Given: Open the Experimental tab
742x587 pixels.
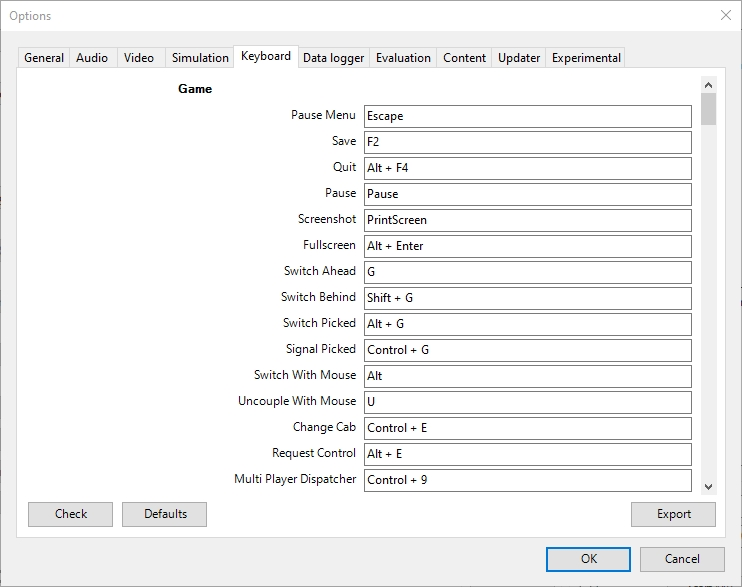Looking at the screenshot, I should point(586,58).
